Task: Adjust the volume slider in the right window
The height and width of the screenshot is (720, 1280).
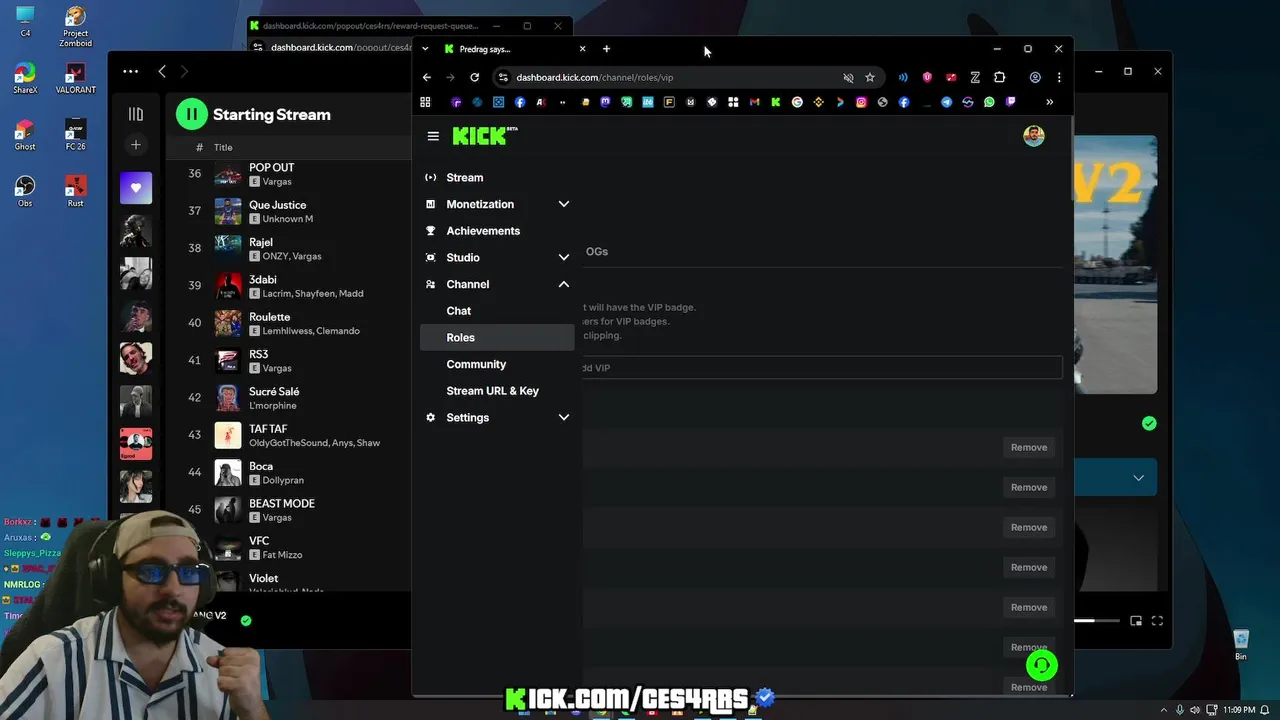Action: 1096,621
